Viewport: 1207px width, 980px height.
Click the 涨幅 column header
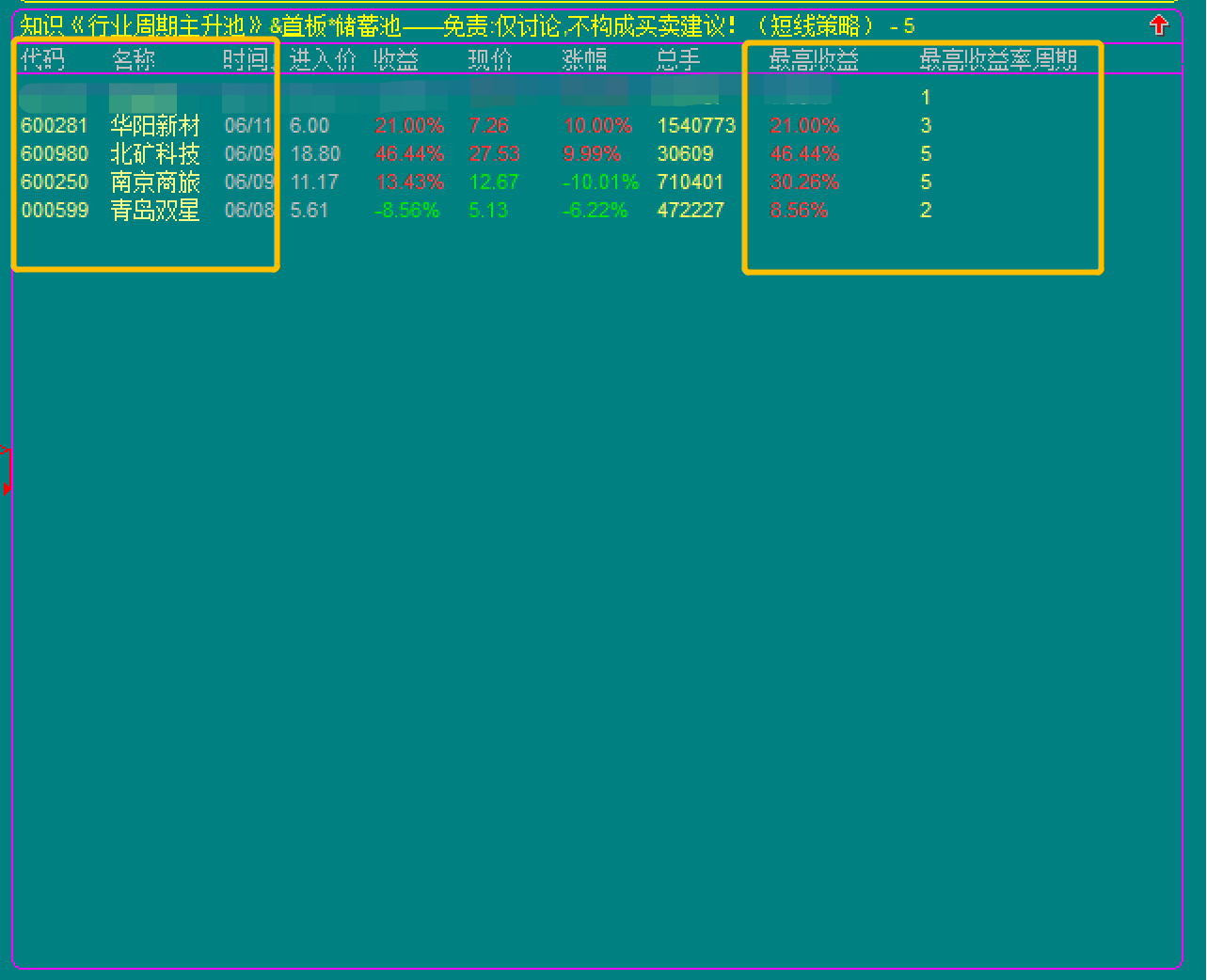coord(584,60)
